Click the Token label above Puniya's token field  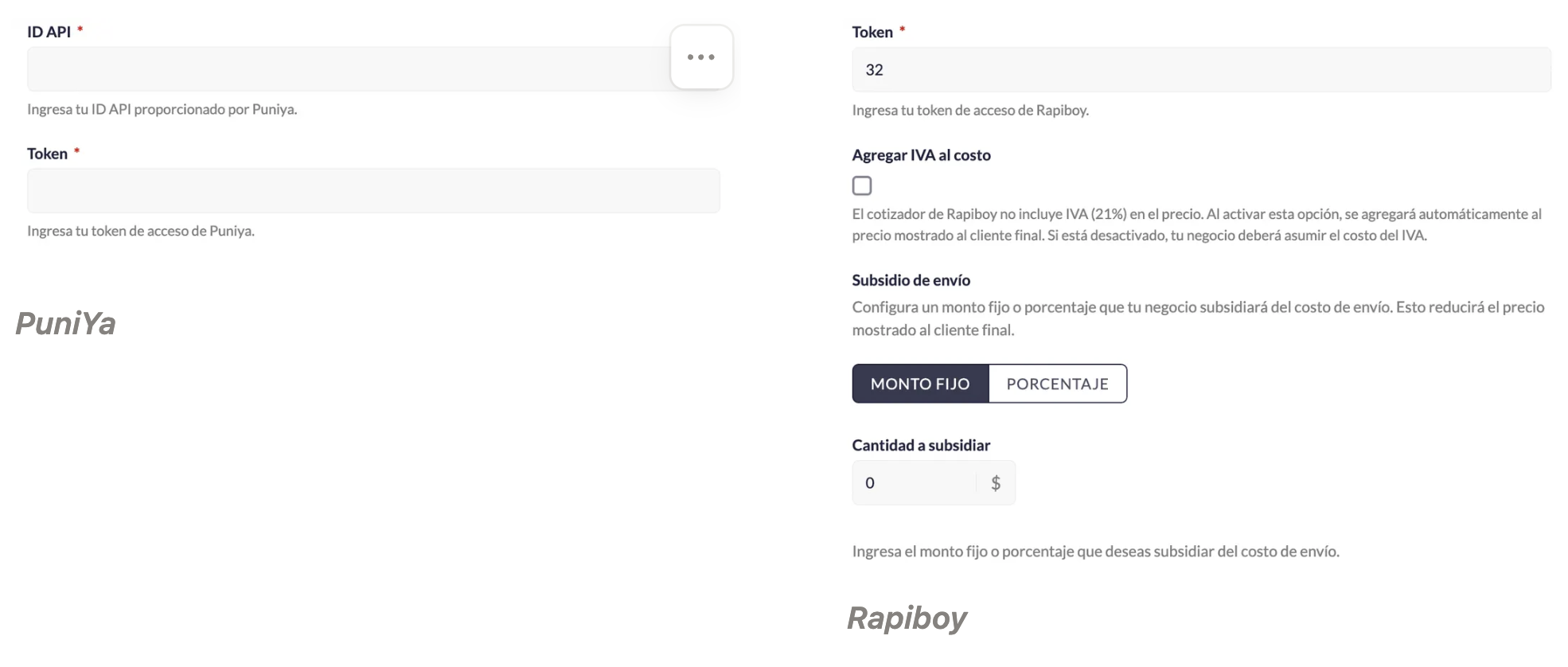48,154
